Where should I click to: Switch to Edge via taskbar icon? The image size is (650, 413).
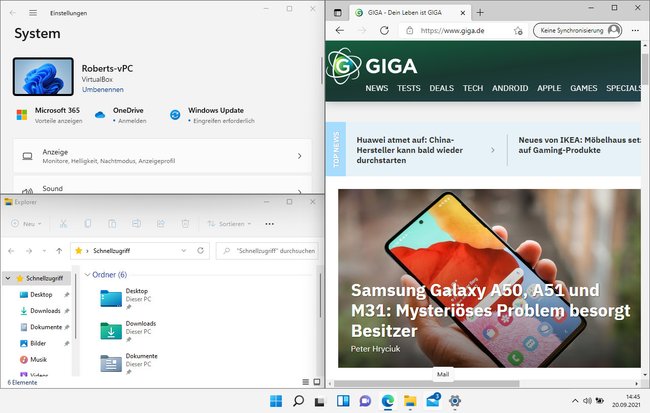click(x=388, y=401)
